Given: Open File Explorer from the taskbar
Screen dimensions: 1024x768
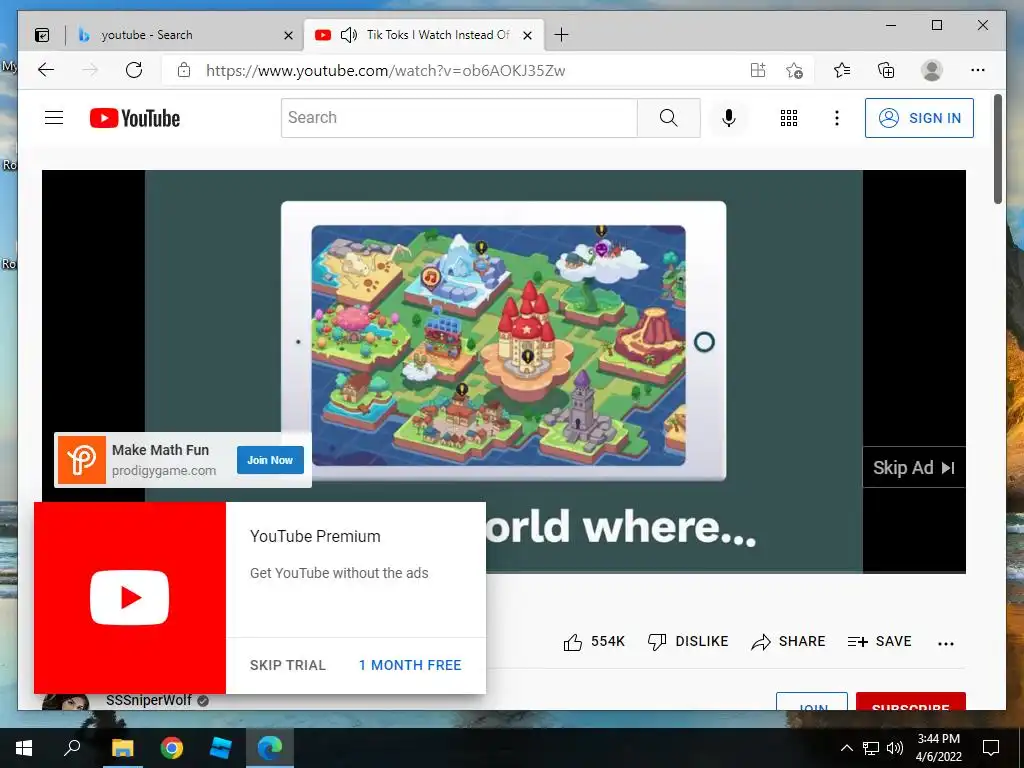Looking at the screenshot, I should [122, 748].
